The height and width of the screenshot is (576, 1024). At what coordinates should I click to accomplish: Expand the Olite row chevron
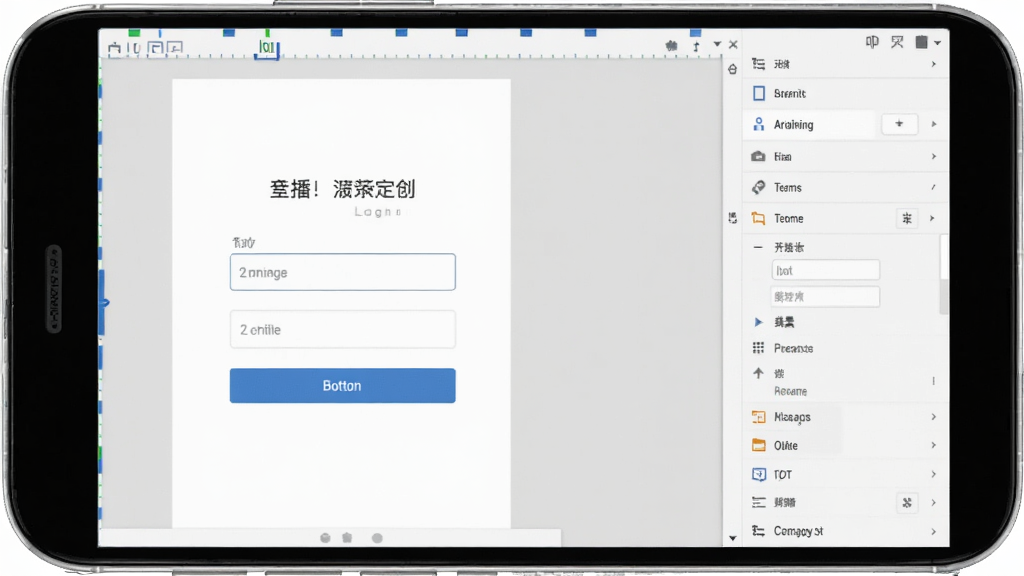[x=934, y=445]
